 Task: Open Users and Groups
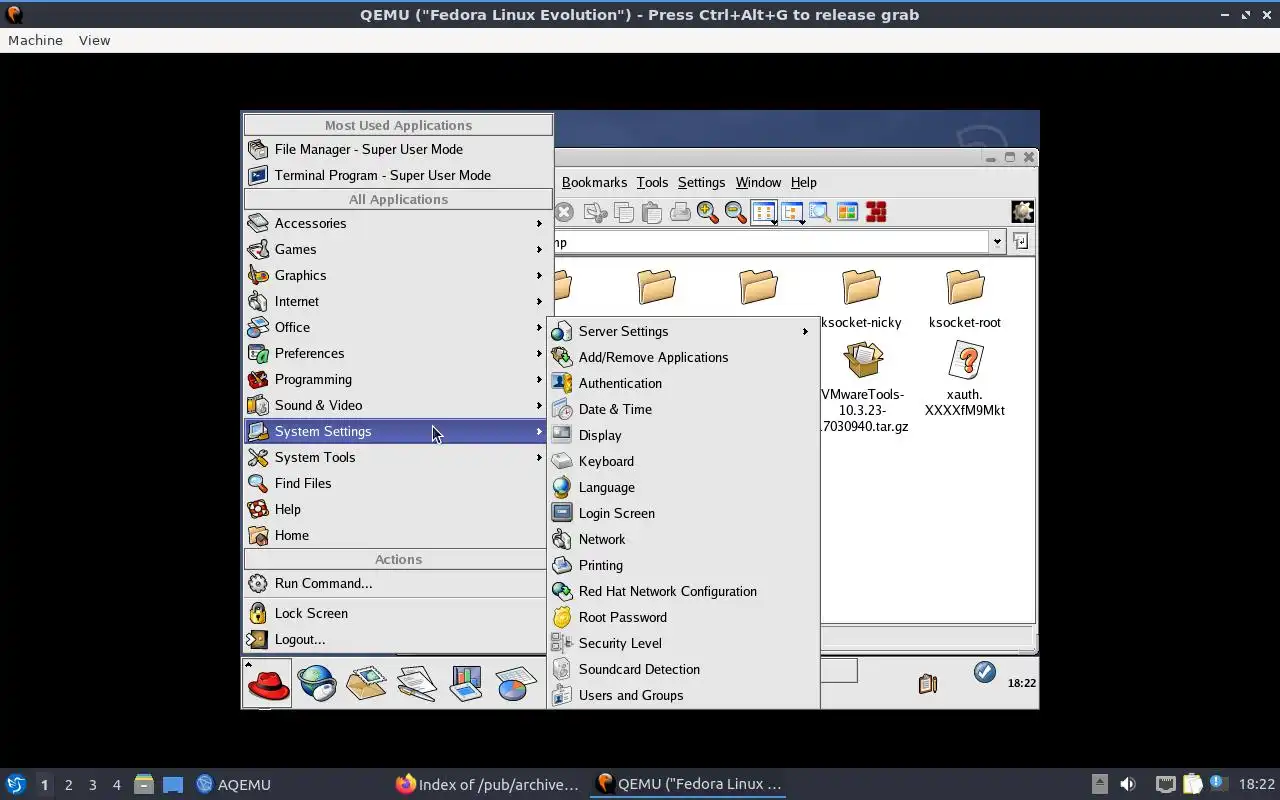coord(683,695)
